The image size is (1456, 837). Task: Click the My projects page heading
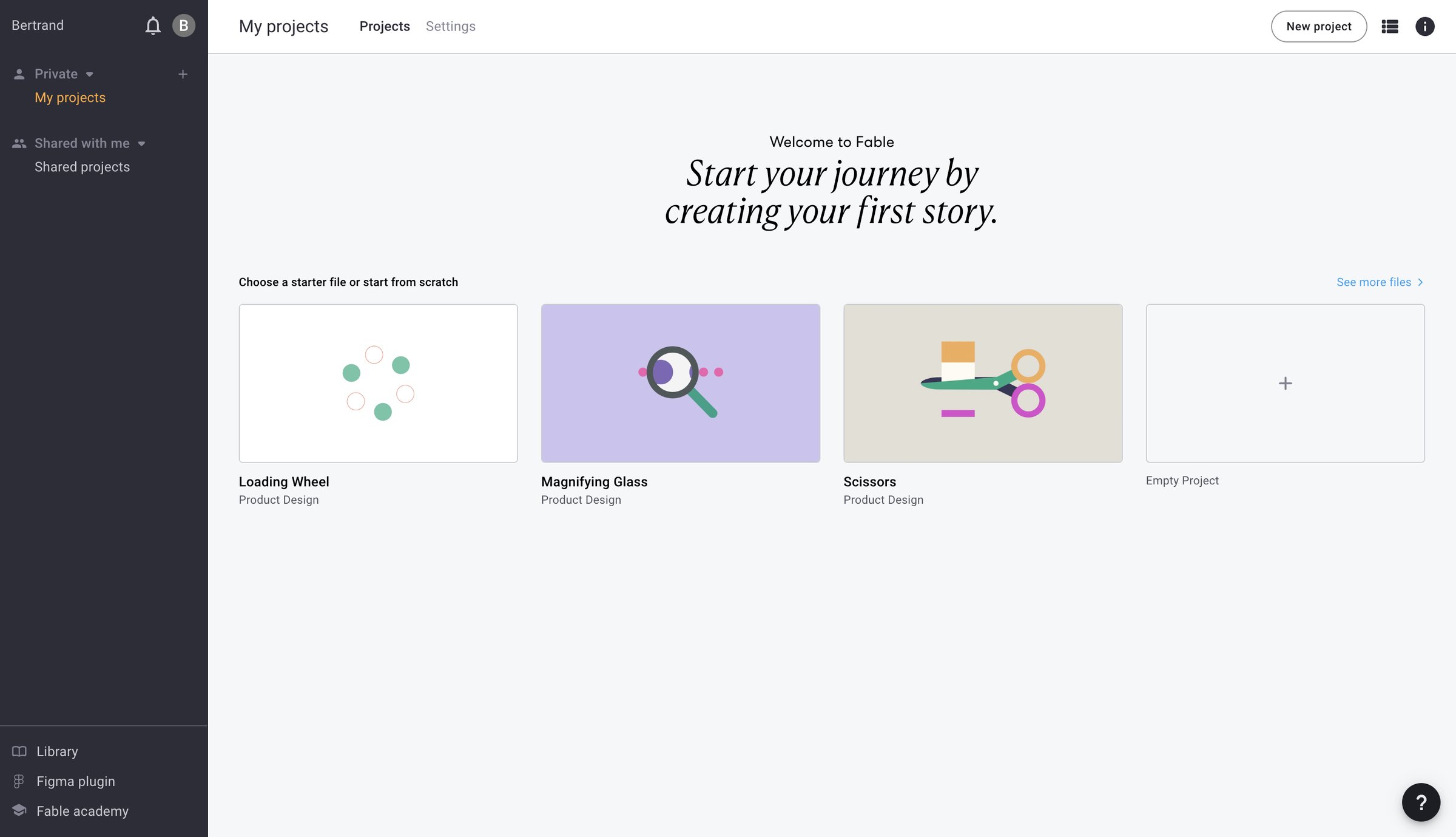tap(283, 27)
